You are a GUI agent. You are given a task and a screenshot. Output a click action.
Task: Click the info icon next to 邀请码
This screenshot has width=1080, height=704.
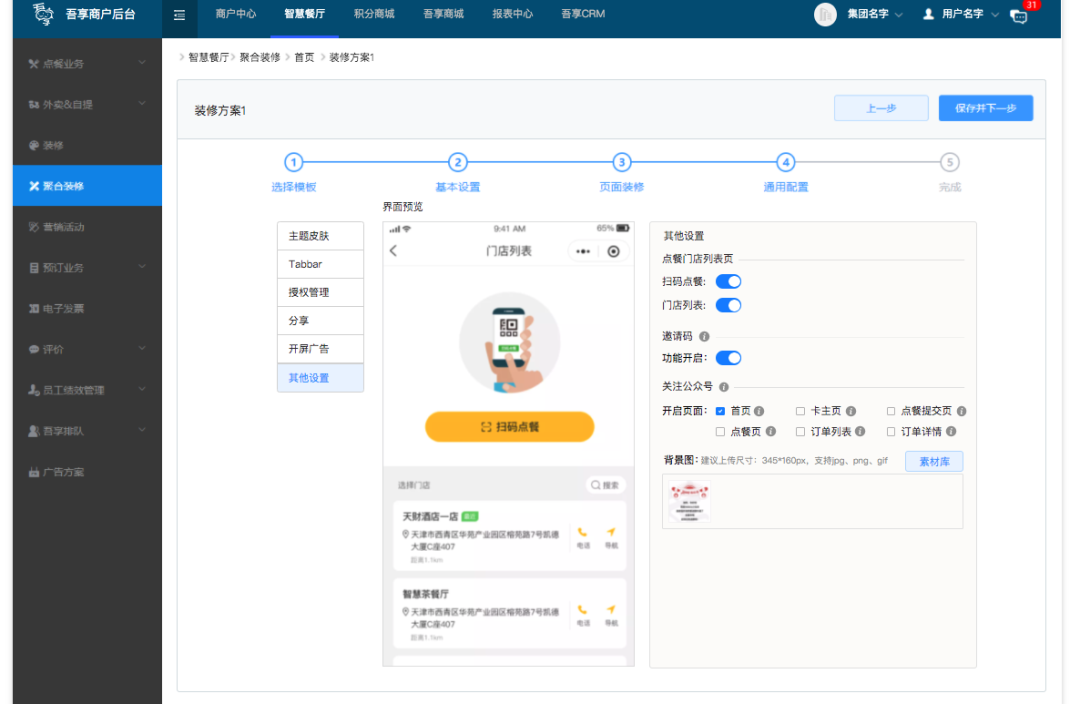704,336
